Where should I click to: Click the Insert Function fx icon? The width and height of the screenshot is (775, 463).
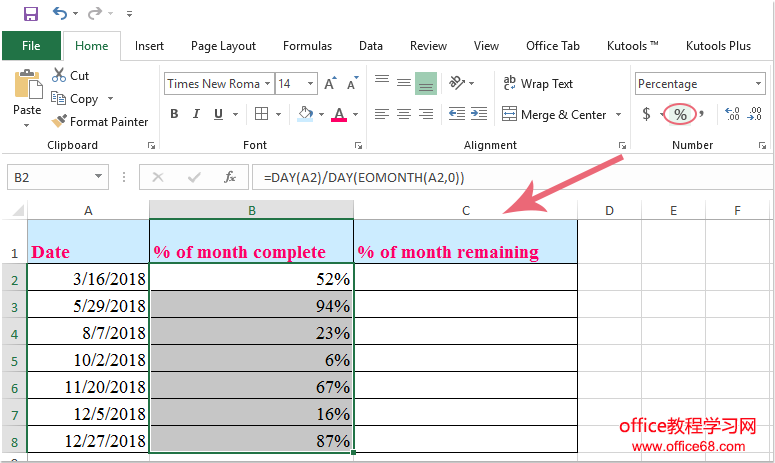point(230,177)
